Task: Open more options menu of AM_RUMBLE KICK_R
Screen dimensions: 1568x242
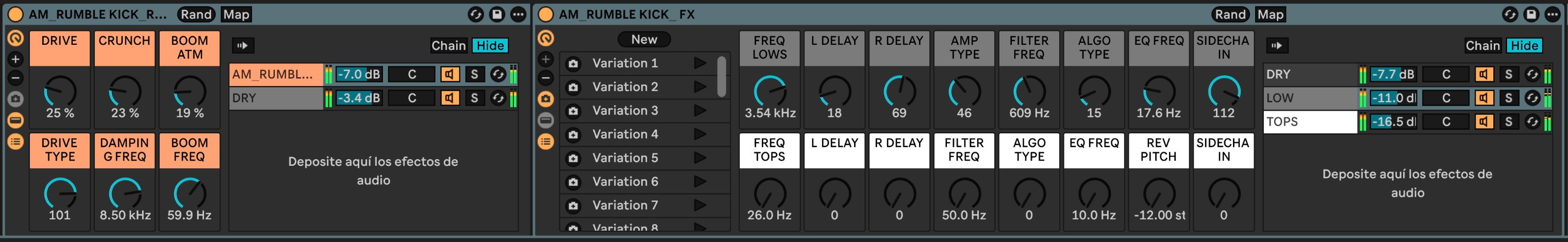Action: point(518,14)
